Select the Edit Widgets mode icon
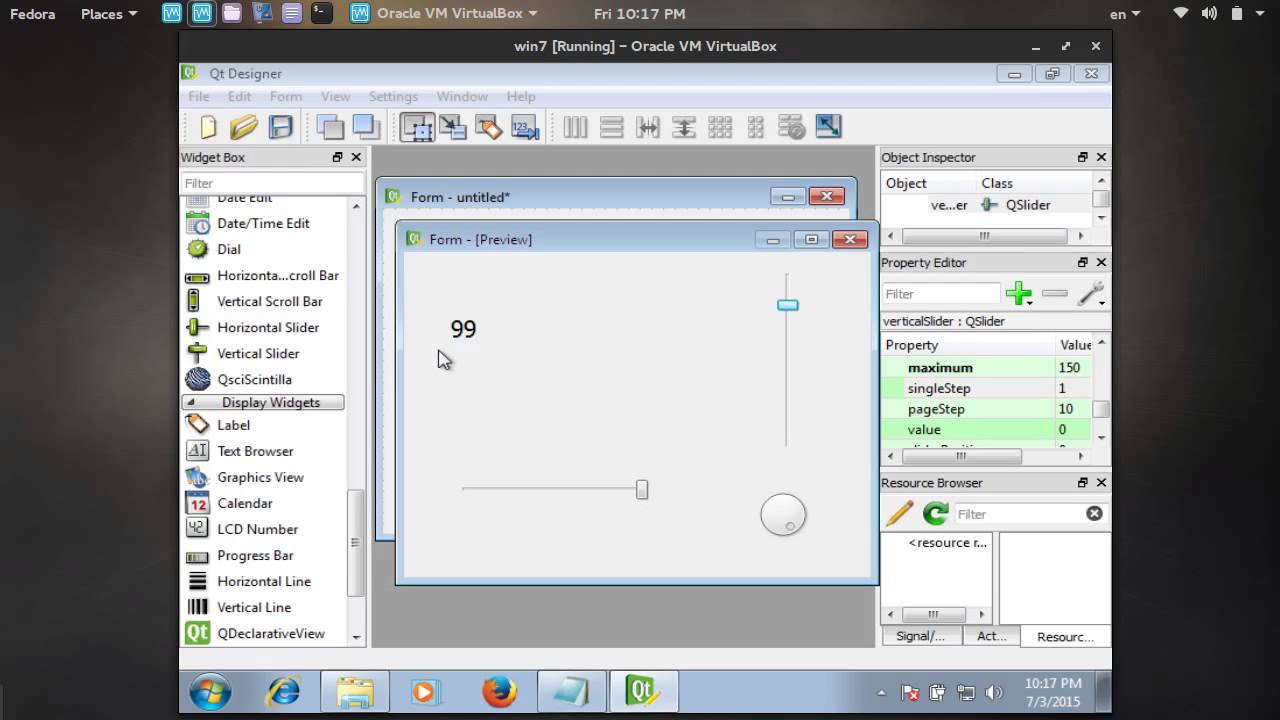 417,127
